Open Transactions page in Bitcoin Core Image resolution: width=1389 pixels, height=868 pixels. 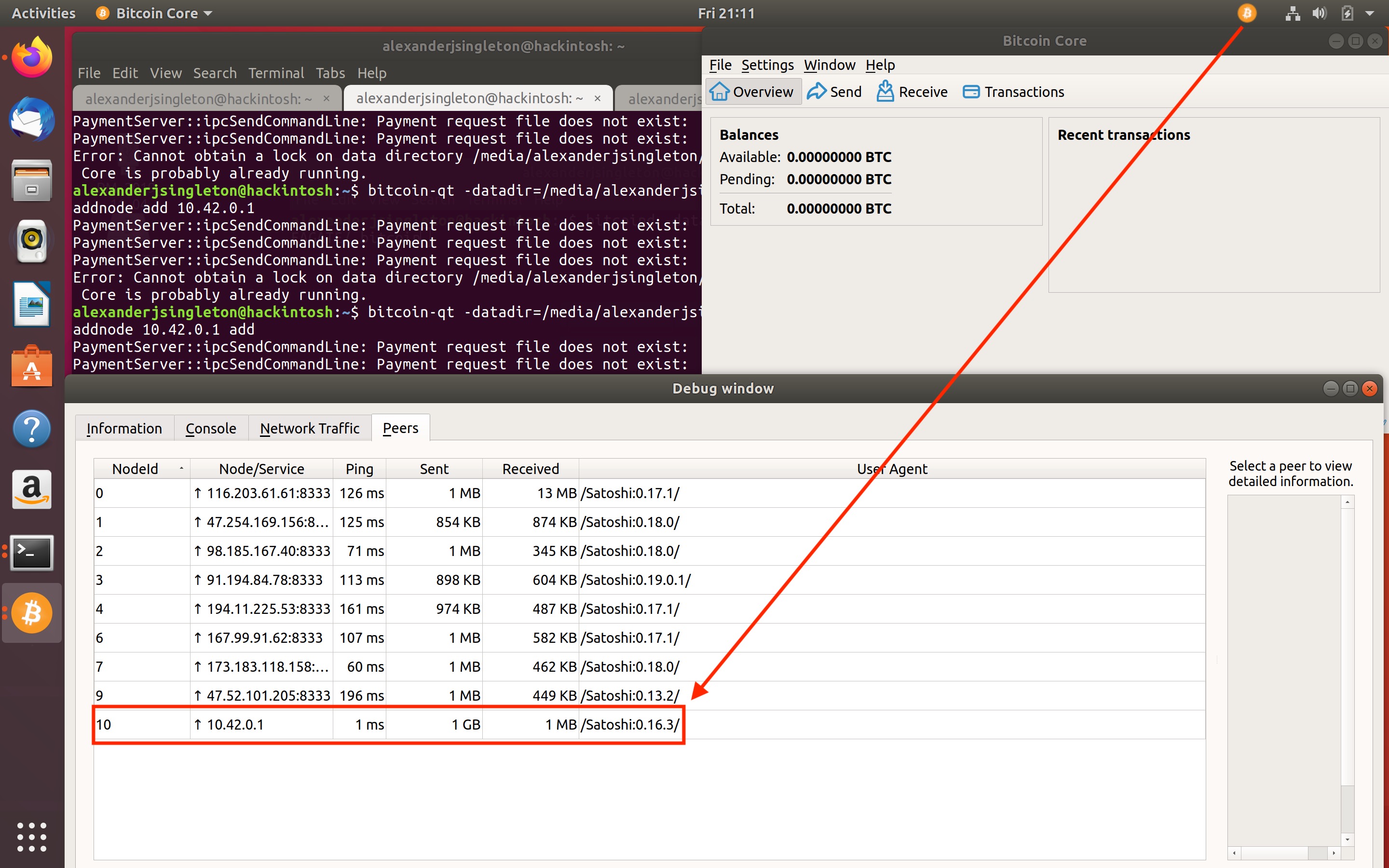[x=1014, y=92]
